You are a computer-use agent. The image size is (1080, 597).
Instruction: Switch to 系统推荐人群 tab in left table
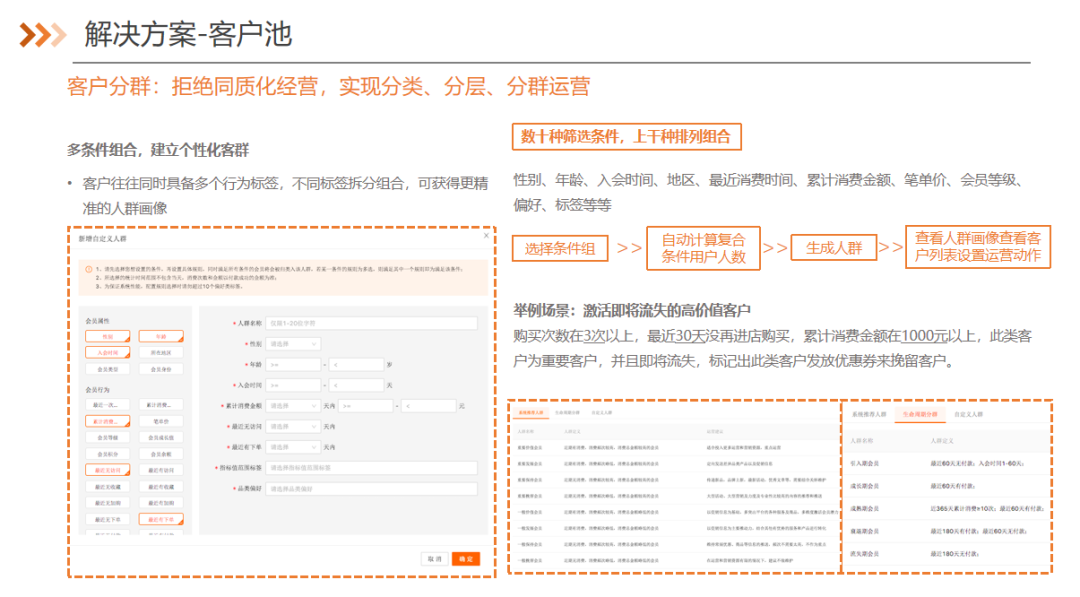click(530, 411)
